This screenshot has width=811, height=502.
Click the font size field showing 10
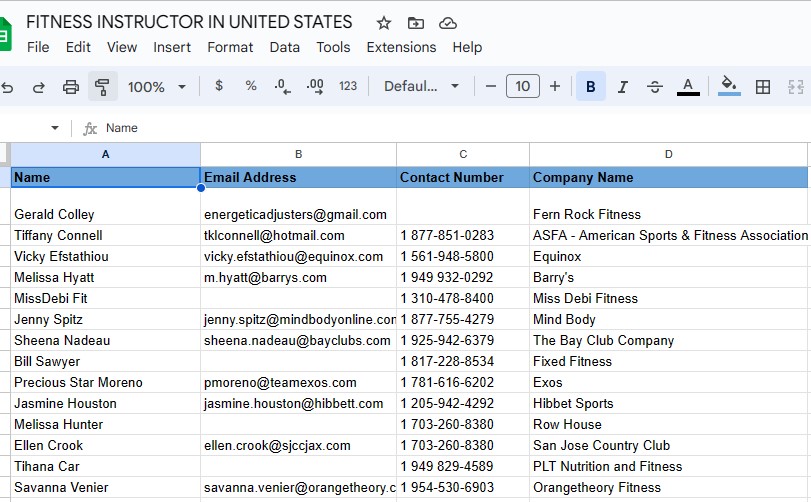tap(523, 86)
